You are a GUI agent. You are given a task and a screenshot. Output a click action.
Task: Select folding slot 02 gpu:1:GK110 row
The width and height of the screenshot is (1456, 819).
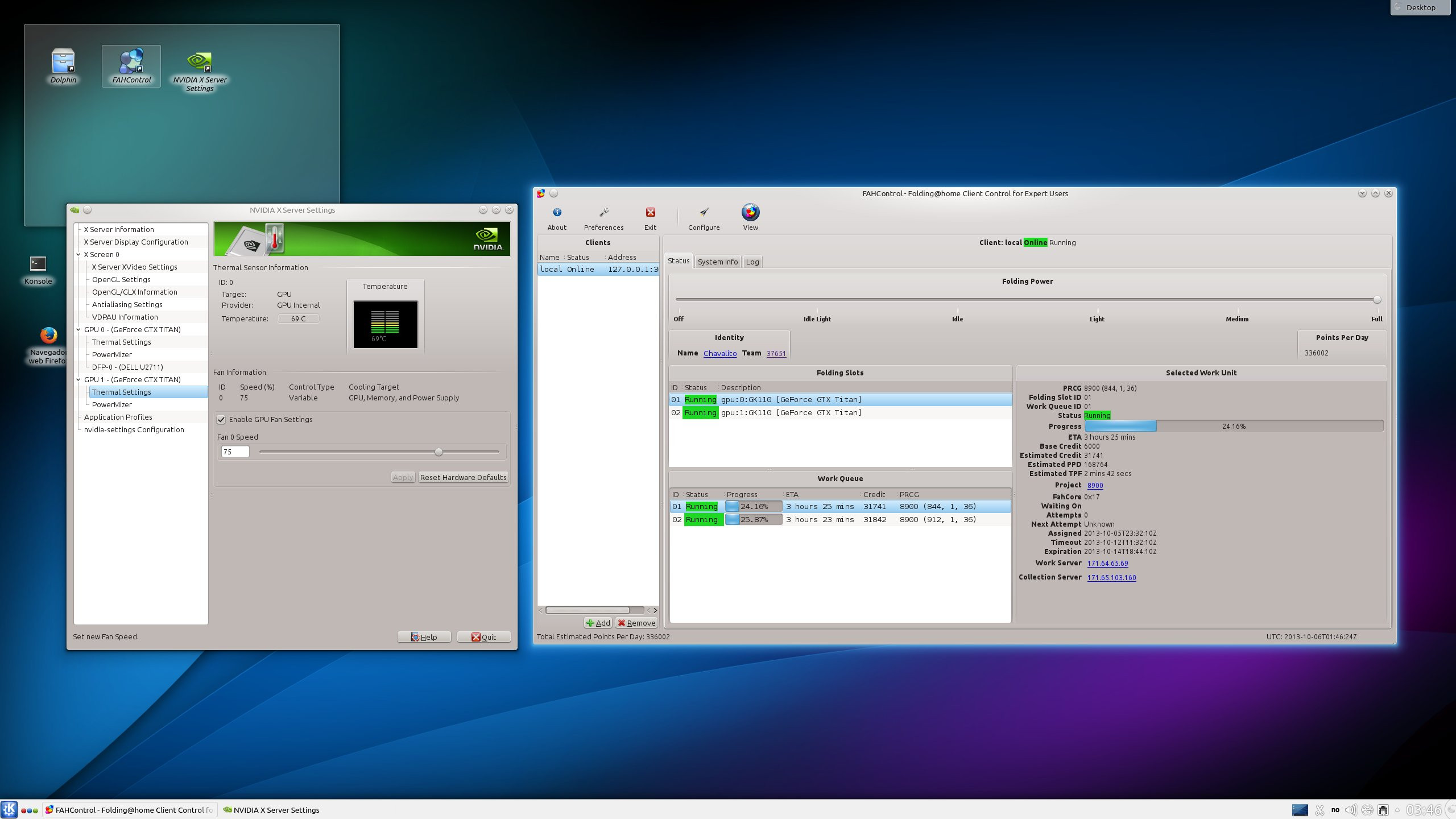pos(840,413)
